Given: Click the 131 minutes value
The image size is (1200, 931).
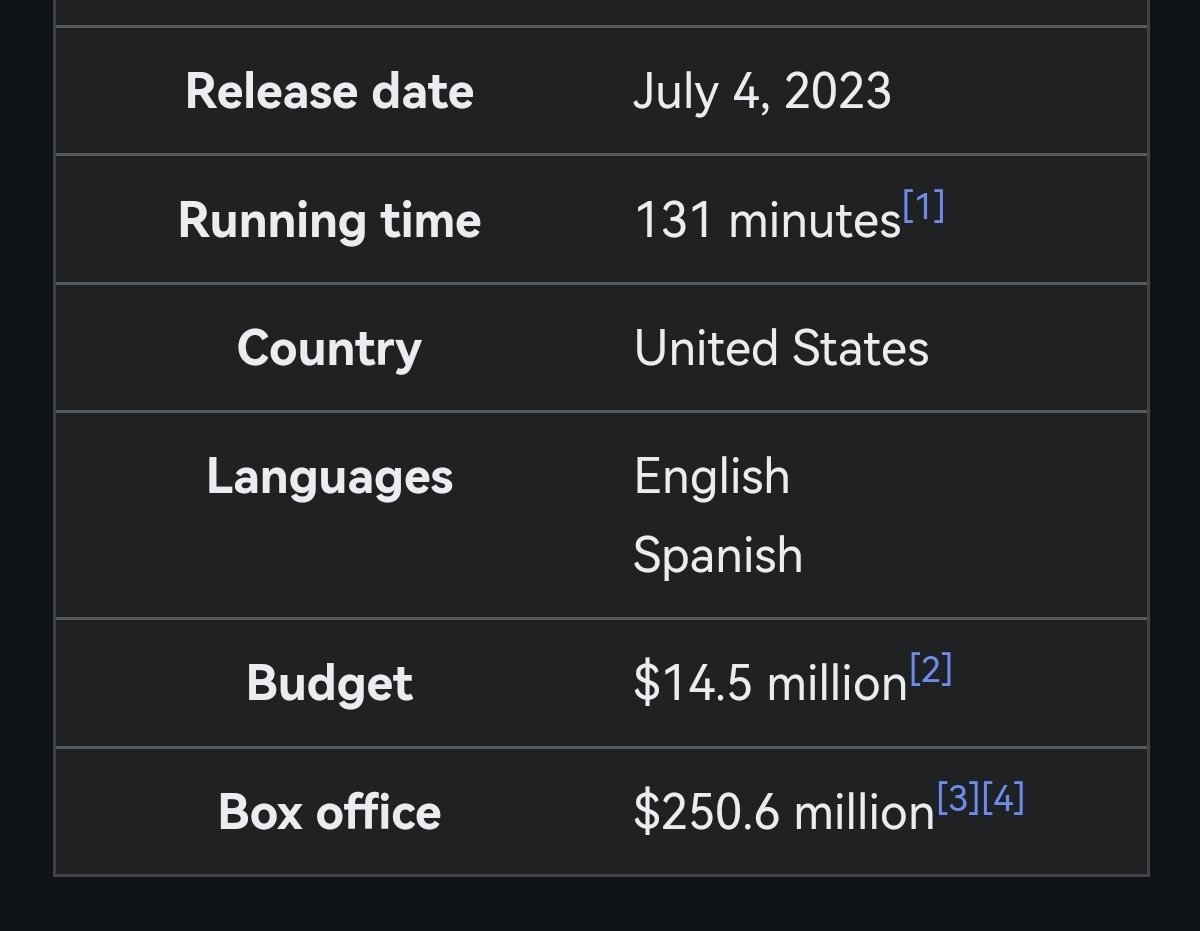Looking at the screenshot, I should click(768, 220).
